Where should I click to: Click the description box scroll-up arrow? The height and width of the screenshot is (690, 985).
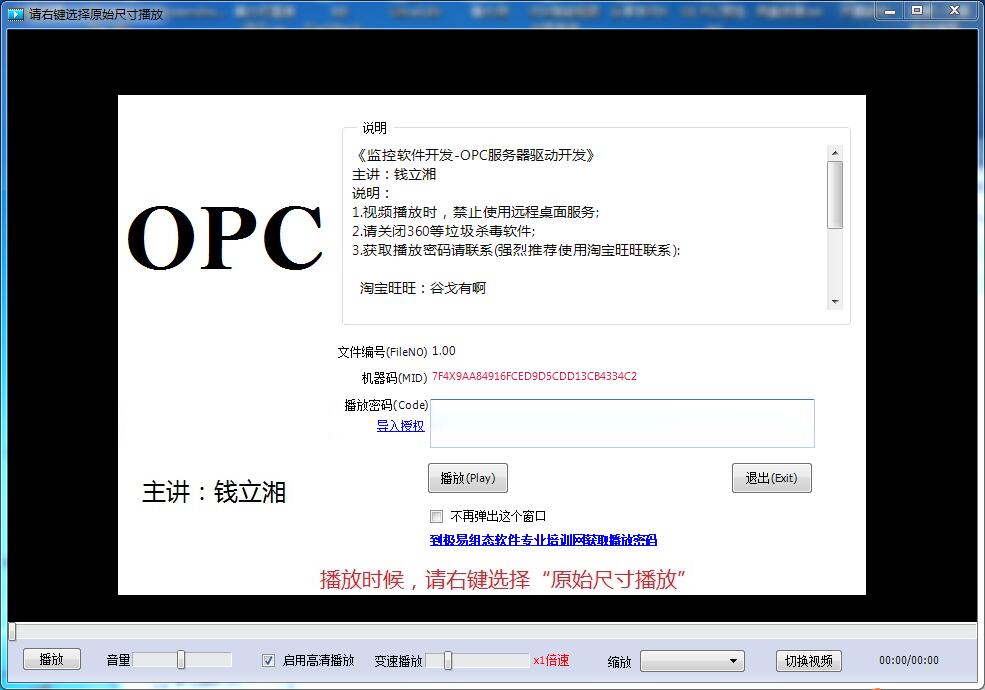835,153
